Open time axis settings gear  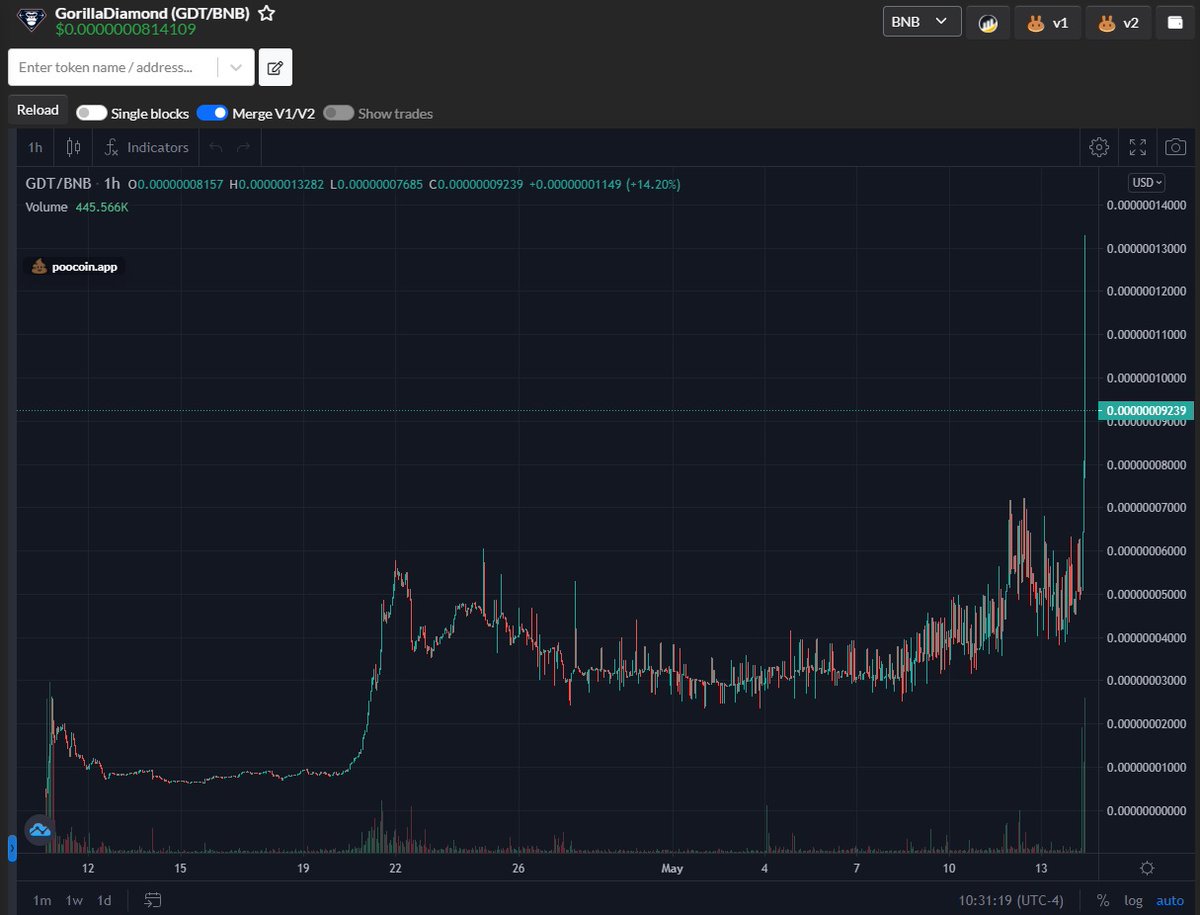pos(1147,868)
